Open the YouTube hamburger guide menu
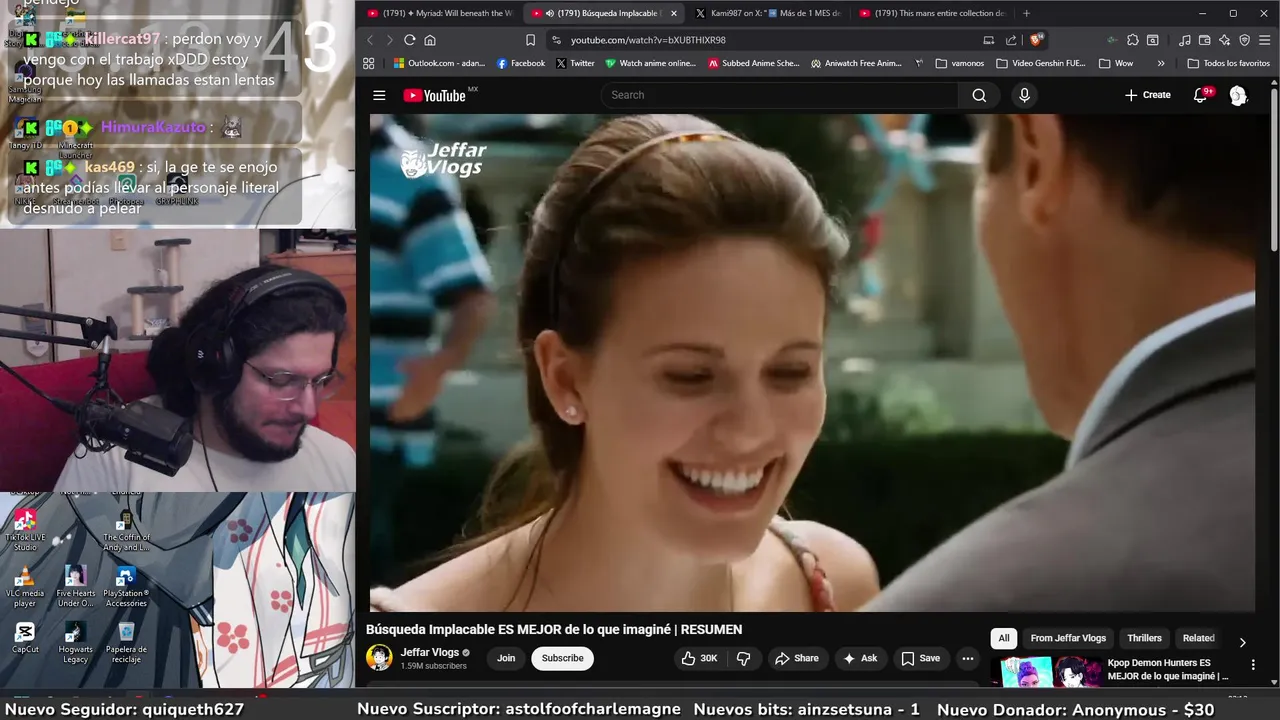The image size is (1280, 720). point(379,95)
